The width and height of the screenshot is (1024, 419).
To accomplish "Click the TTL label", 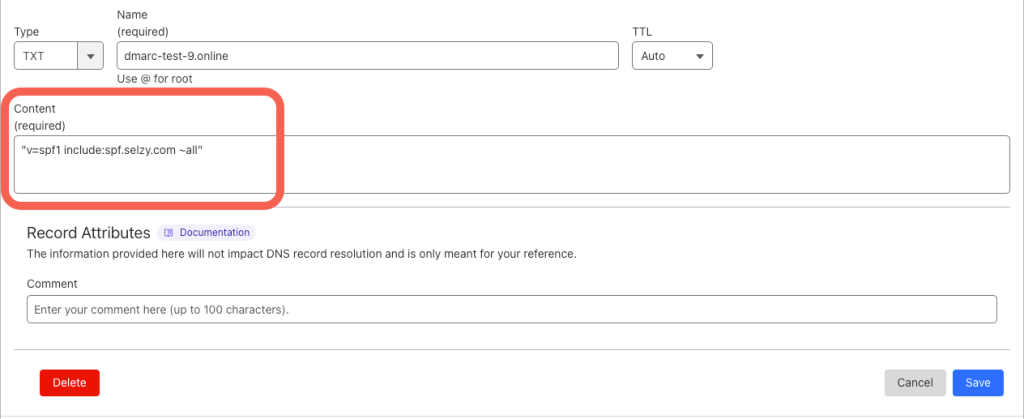I will 642,32.
